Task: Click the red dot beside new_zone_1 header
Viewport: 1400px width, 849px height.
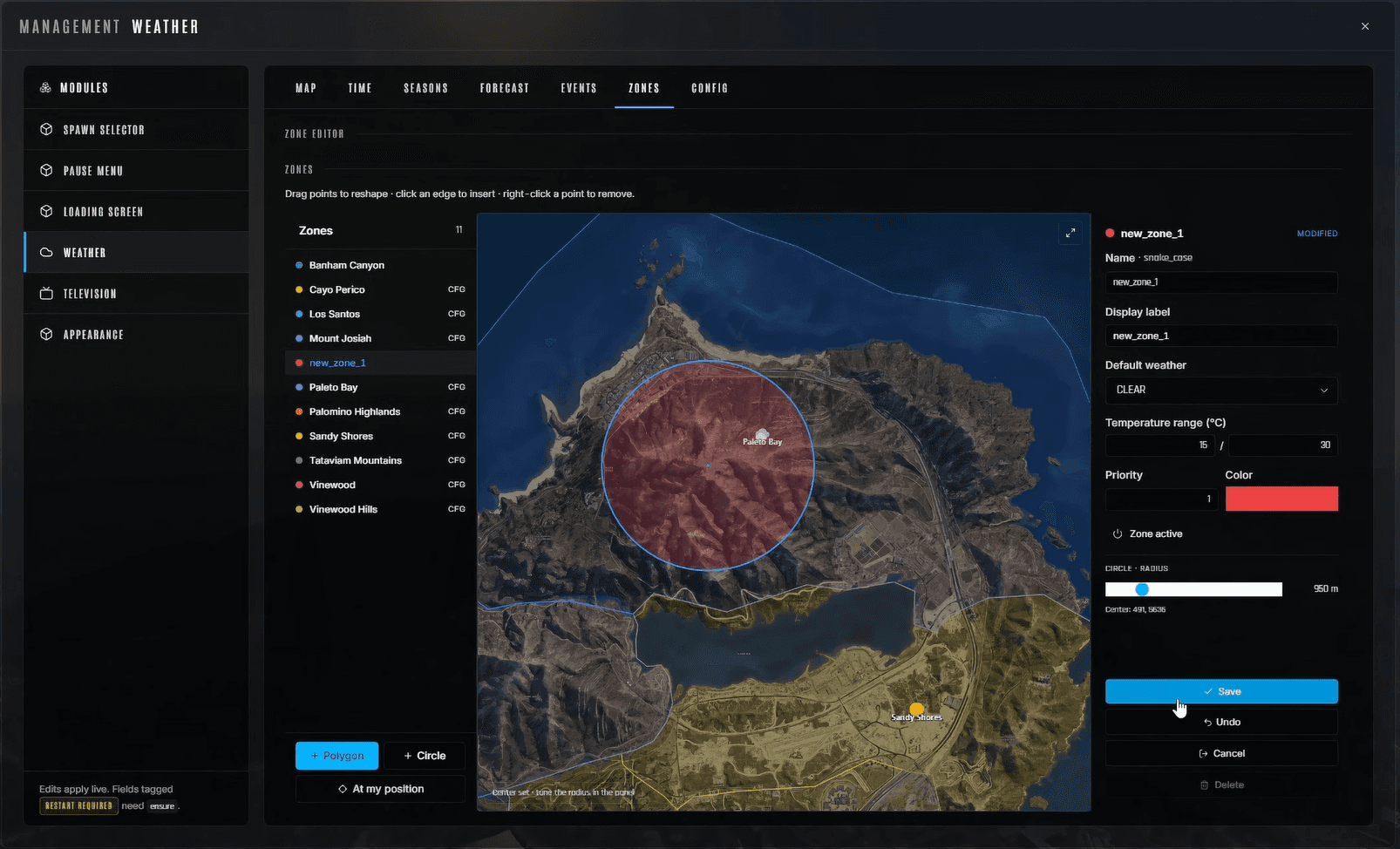Action: click(x=1110, y=233)
